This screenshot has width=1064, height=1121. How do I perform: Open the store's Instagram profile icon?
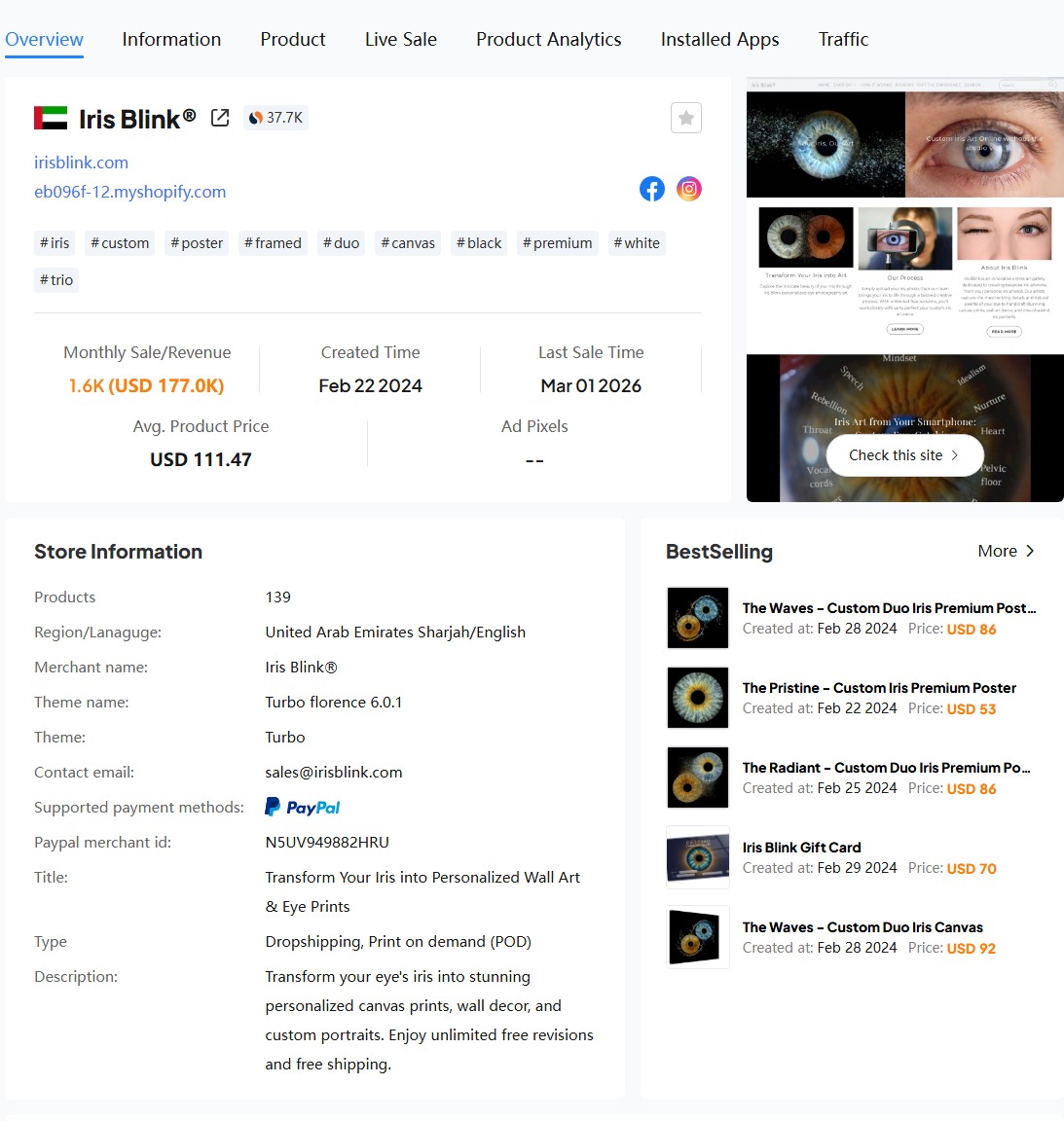coord(688,189)
